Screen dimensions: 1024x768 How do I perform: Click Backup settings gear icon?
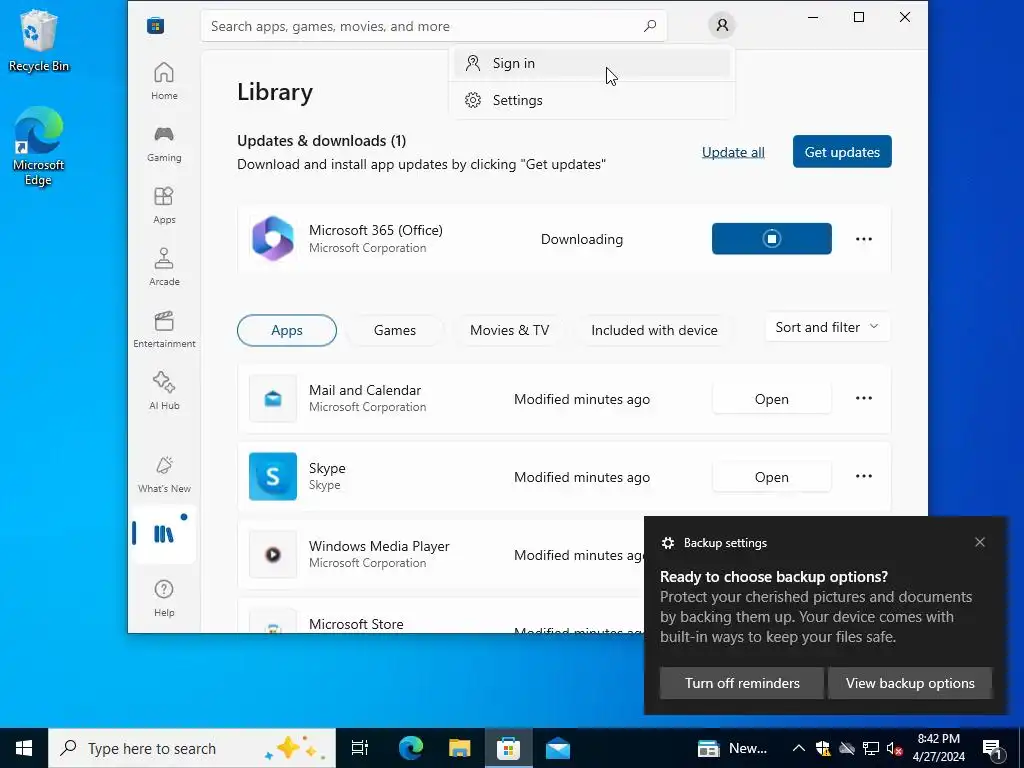(667, 543)
